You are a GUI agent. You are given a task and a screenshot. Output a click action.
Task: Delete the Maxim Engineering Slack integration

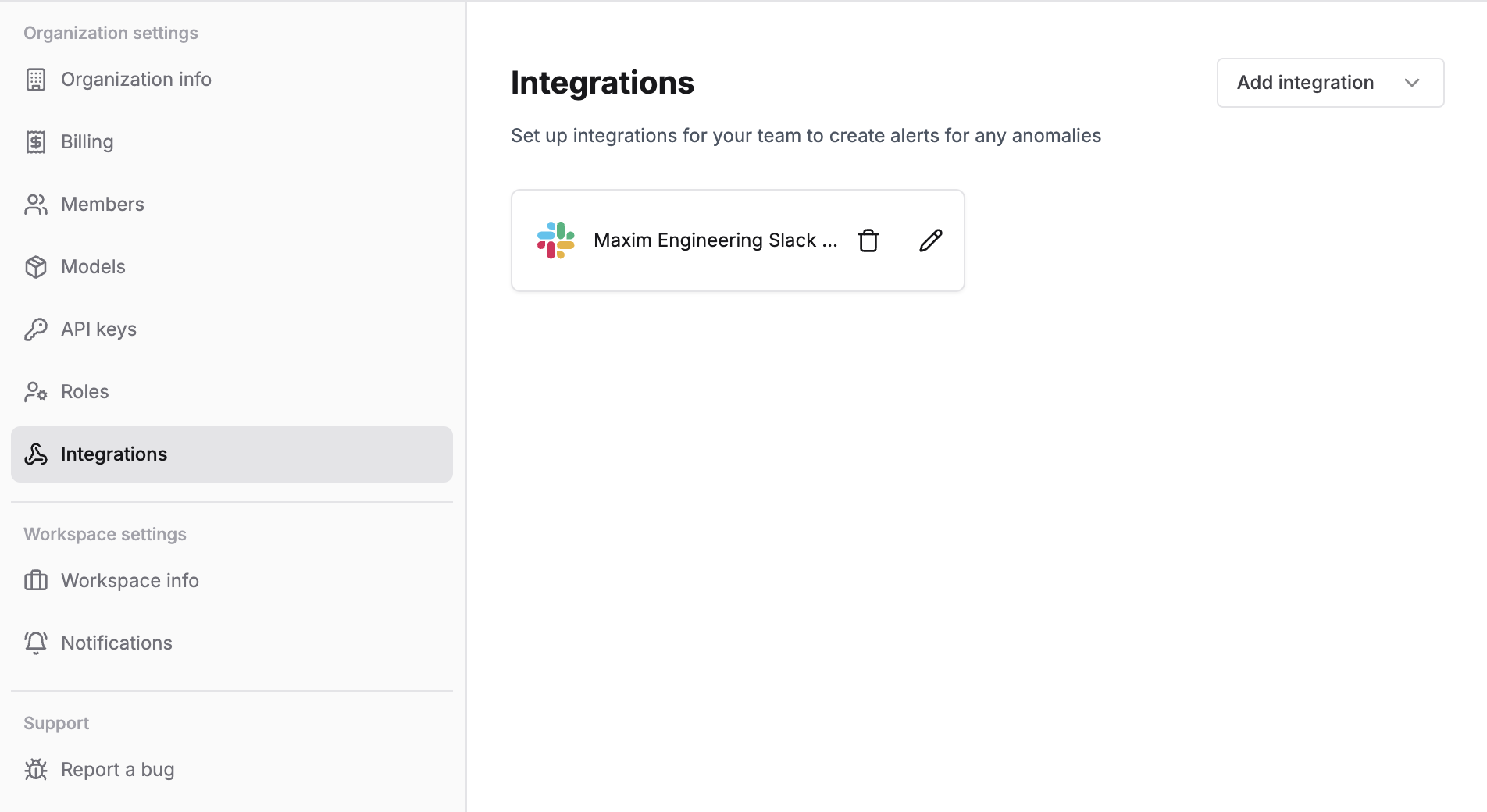click(x=868, y=240)
